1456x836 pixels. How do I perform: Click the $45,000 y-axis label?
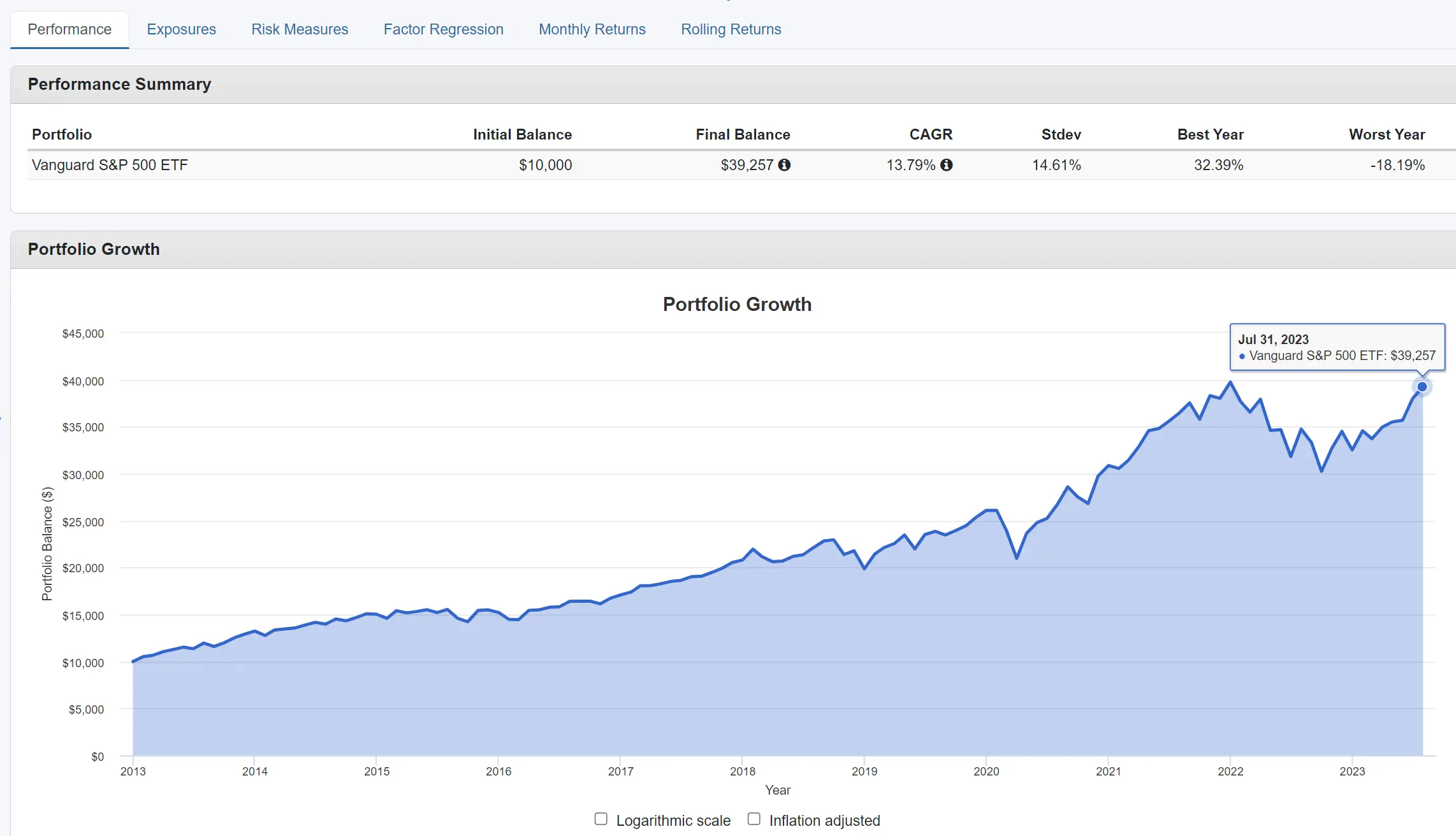83,333
